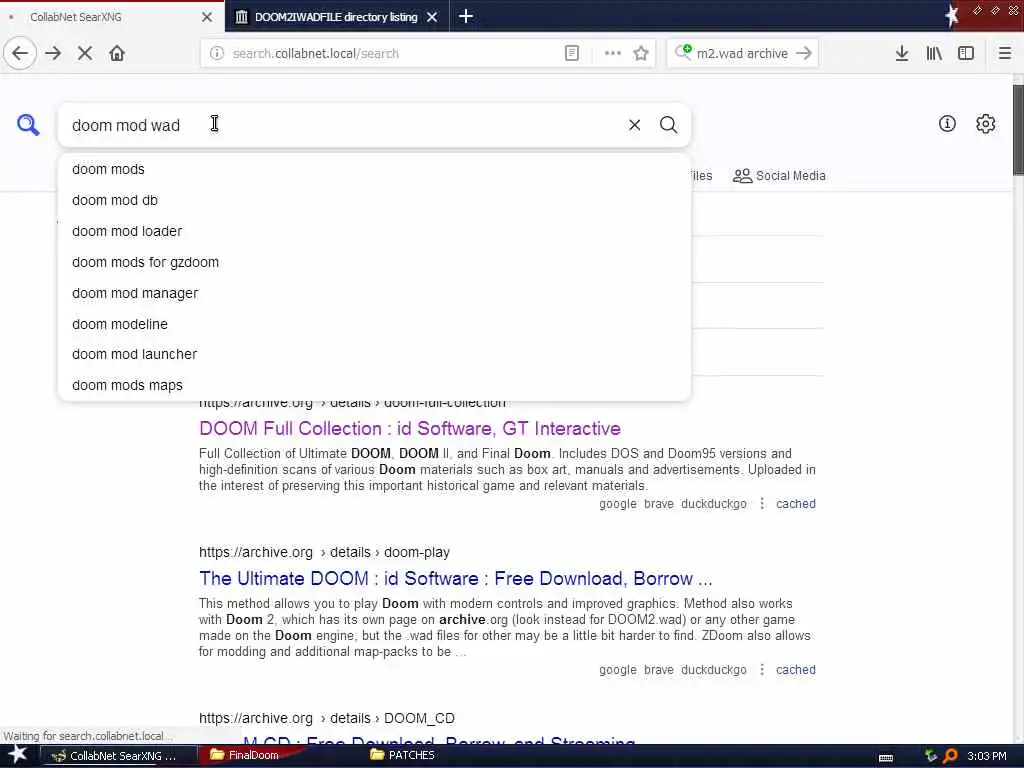Open cached copy of DOOM Full Collection
The height and width of the screenshot is (768, 1024).
tap(795, 504)
